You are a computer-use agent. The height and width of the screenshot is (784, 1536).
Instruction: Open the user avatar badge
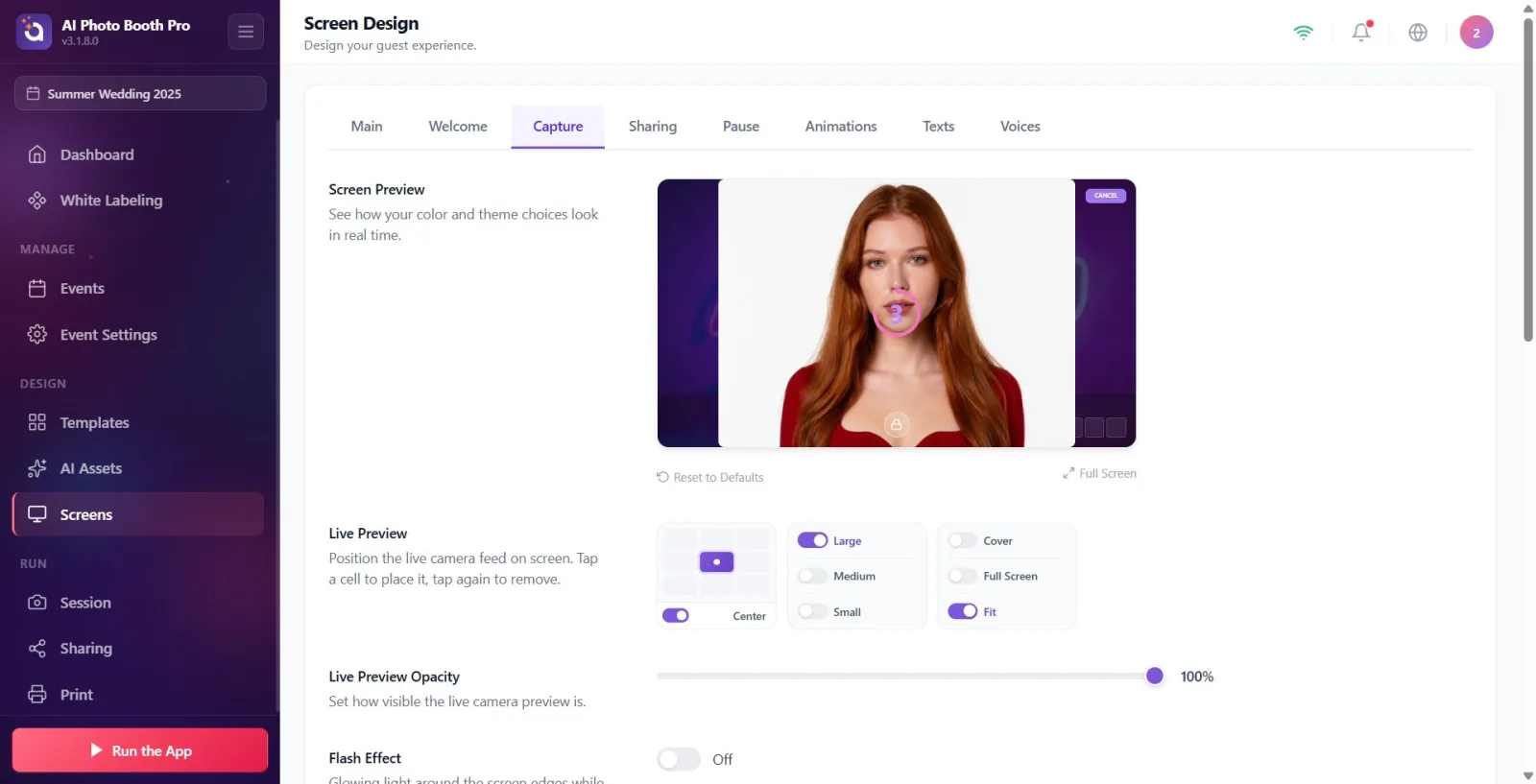coord(1476,33)
